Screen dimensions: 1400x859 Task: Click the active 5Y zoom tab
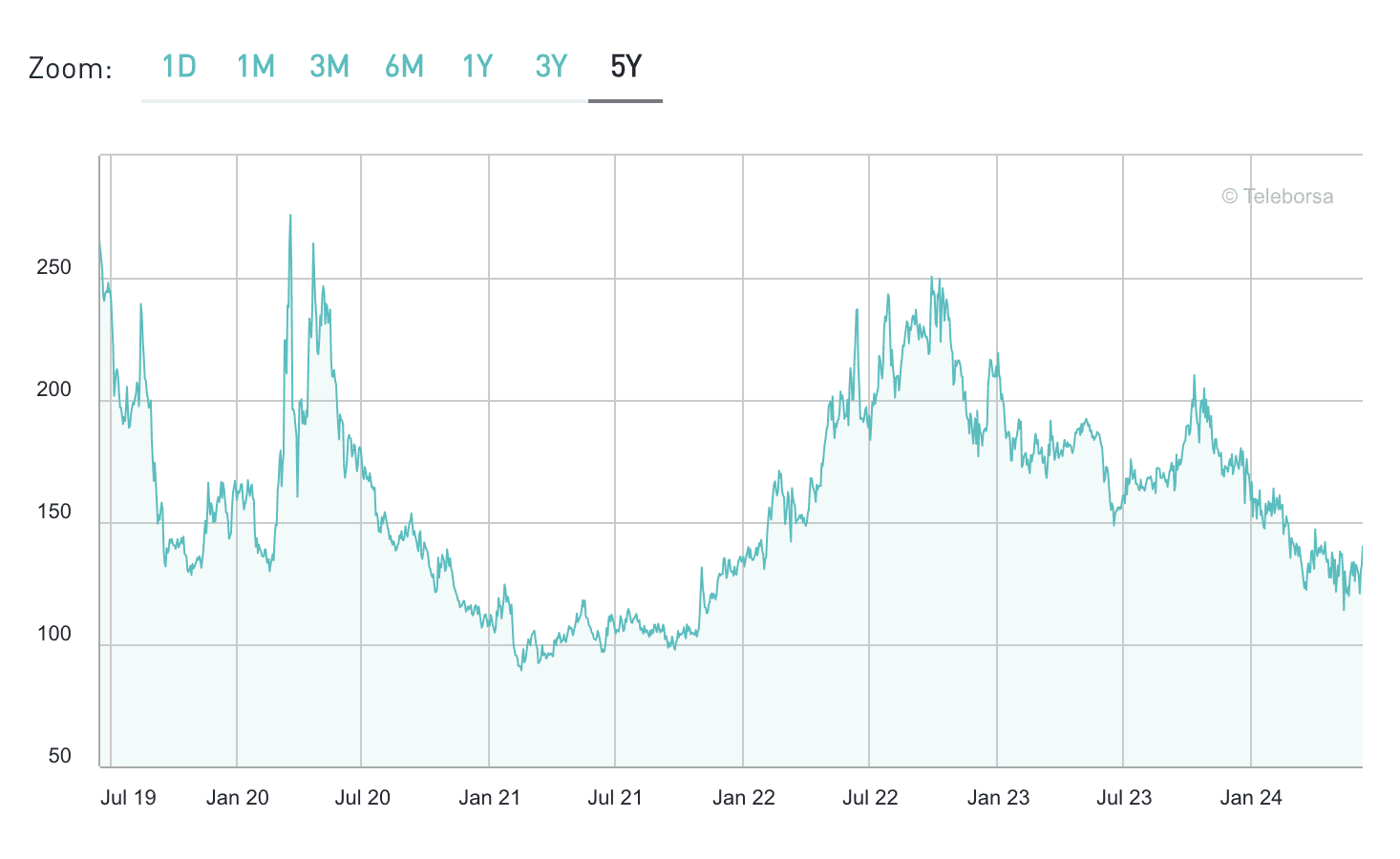click(626, 67)
